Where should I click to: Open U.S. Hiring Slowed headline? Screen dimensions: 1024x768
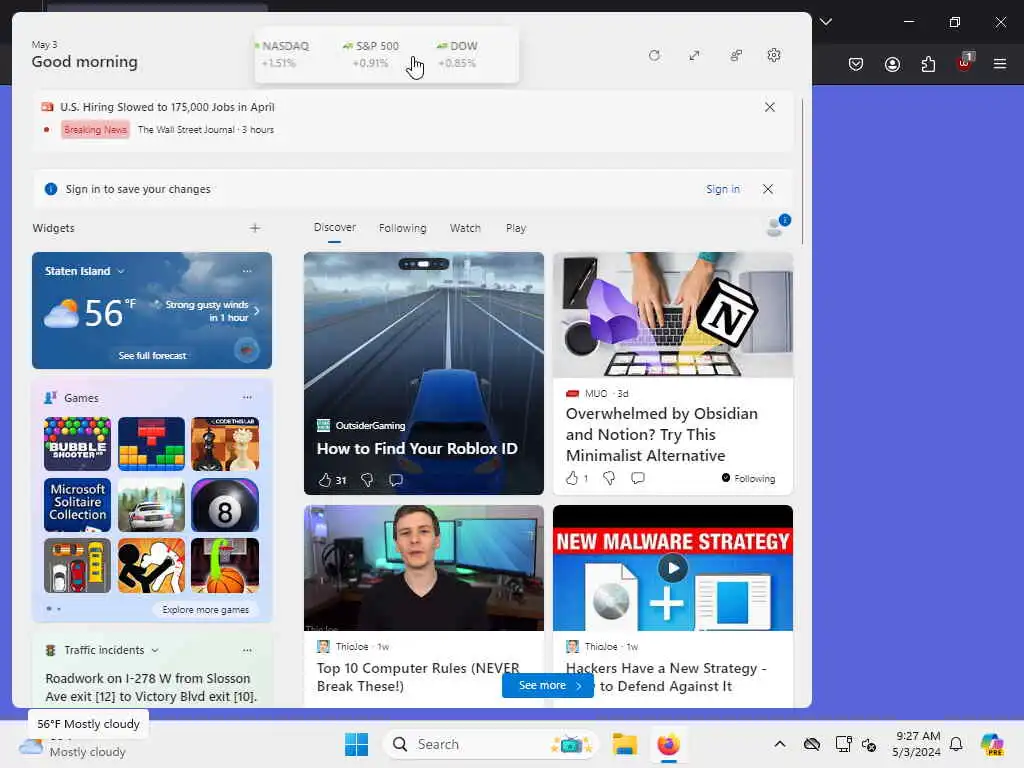(x=167, y=107)
